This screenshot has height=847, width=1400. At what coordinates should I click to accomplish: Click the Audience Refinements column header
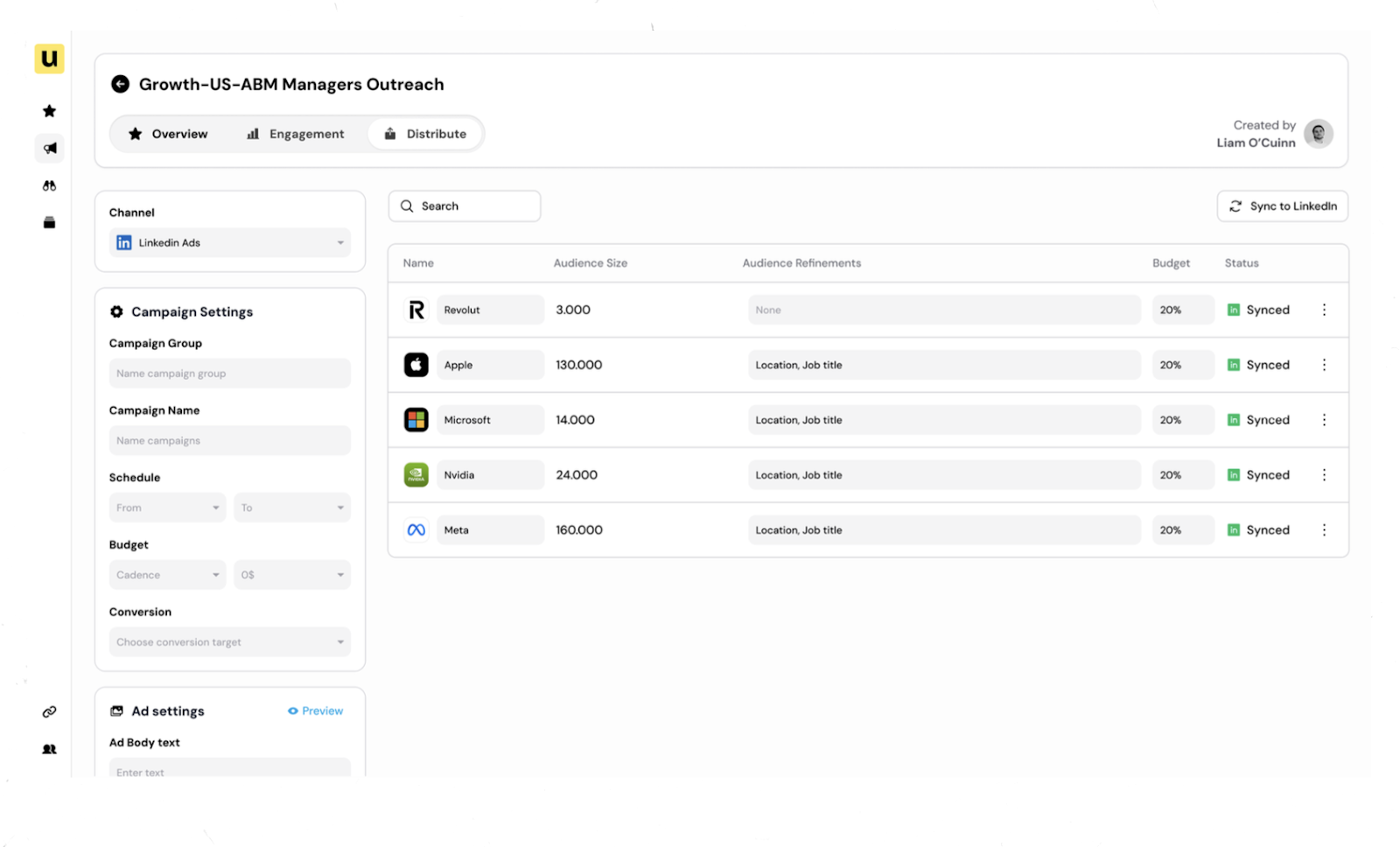[801, 263]
